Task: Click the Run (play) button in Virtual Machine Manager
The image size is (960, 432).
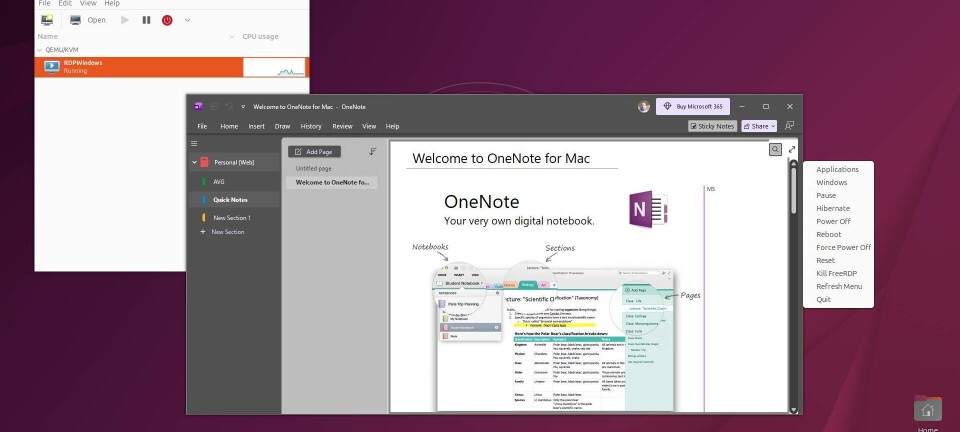Action: click(x=125, y=20)
